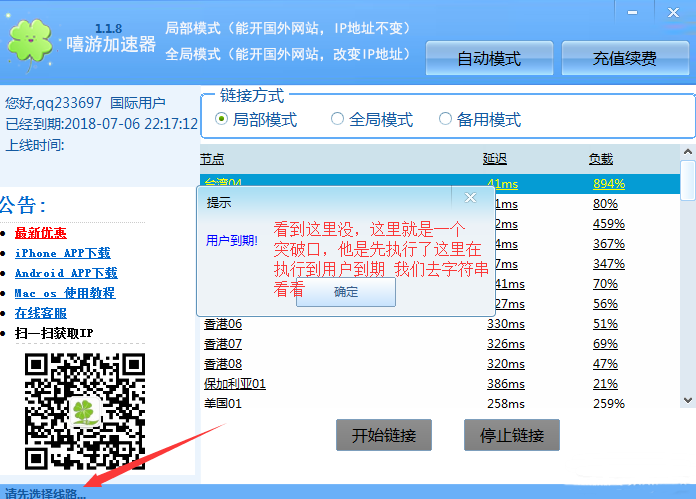Click the node list scrollbar up arrow
696x499 pixels.
tap(688, 153)
